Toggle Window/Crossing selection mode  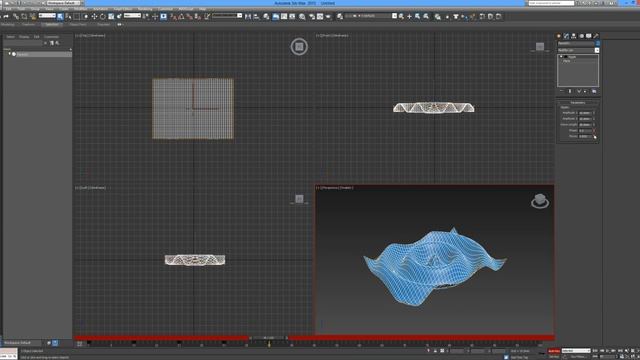point(85,16)
